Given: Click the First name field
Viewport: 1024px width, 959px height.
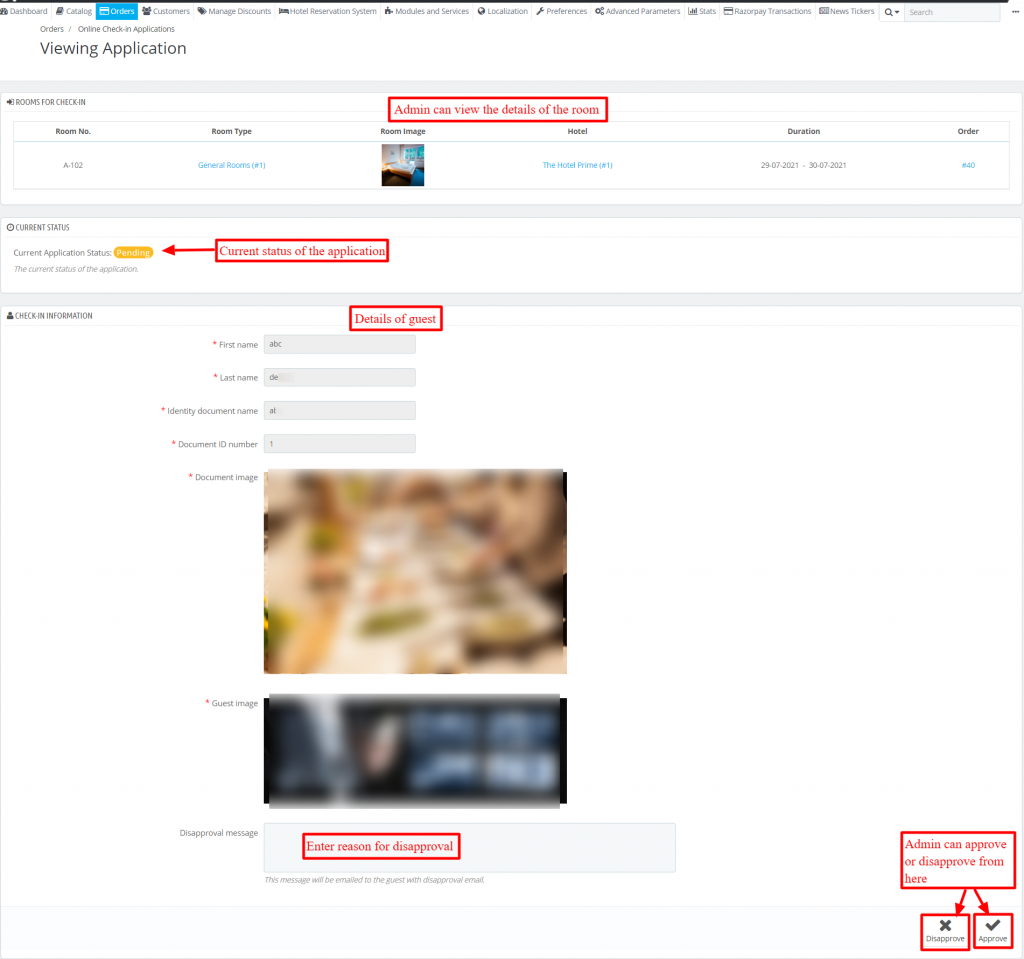Looking at the screenshot, I should (x=340, y=344).
